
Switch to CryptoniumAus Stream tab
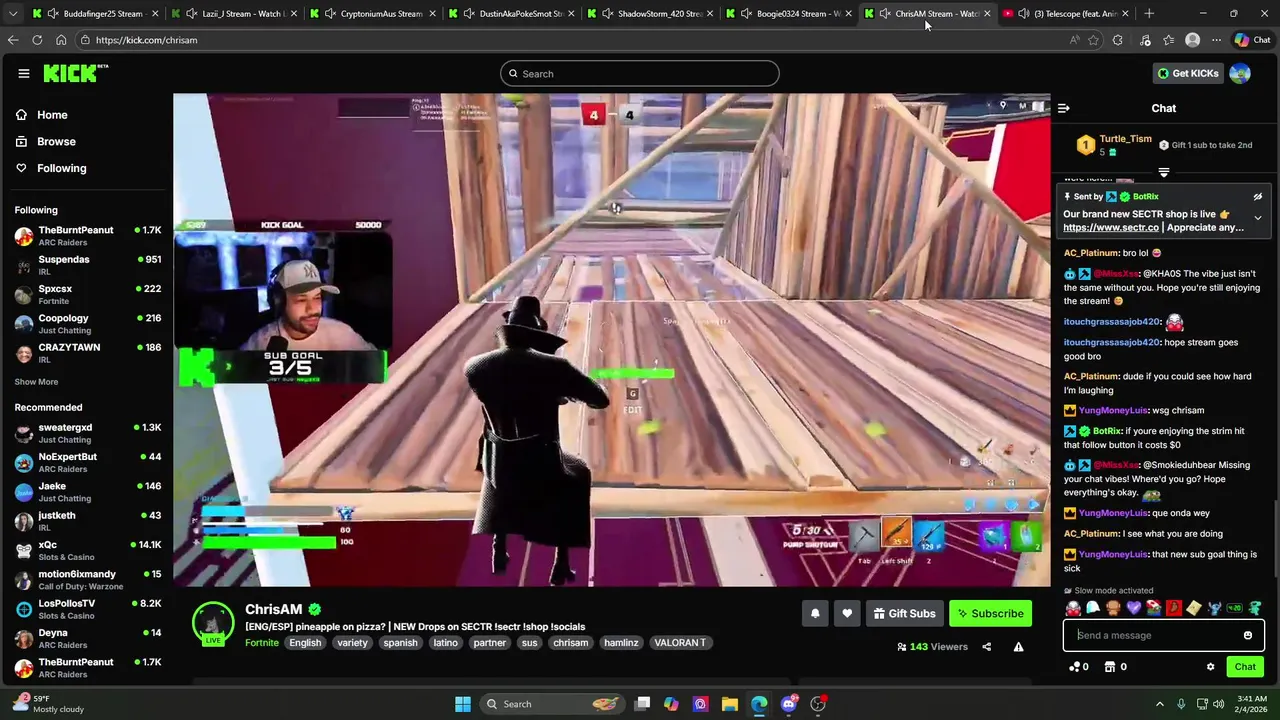click(373, 14)
